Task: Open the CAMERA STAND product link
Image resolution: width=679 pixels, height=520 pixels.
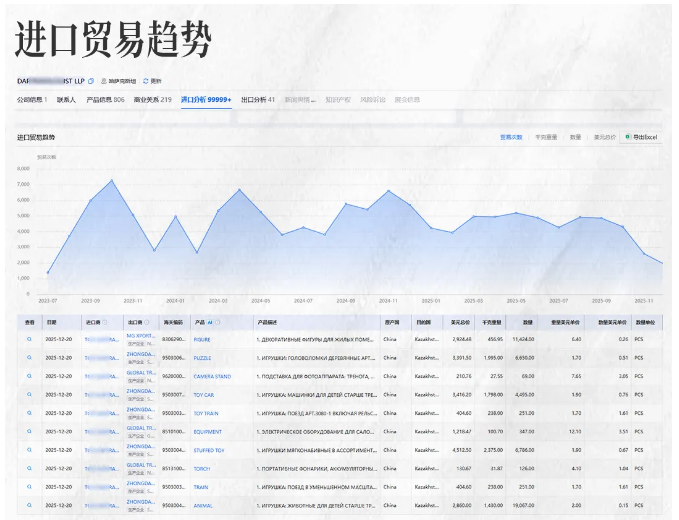Action: (212, 377)
